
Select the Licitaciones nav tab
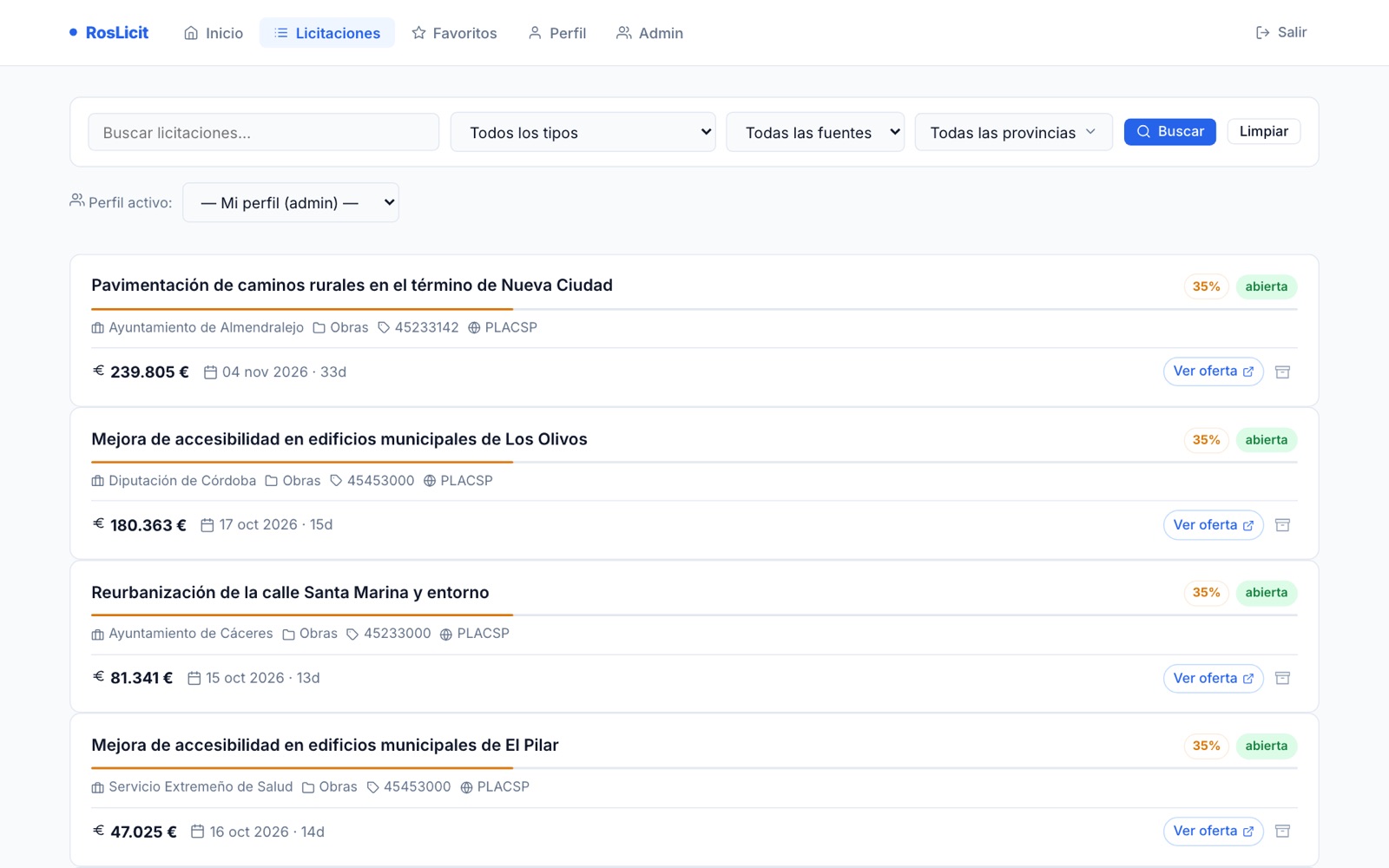327,33
